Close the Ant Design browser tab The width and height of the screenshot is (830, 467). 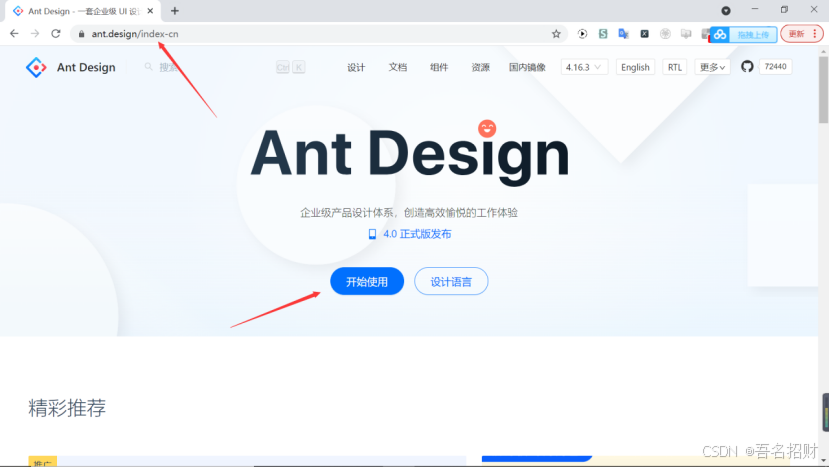150,11
